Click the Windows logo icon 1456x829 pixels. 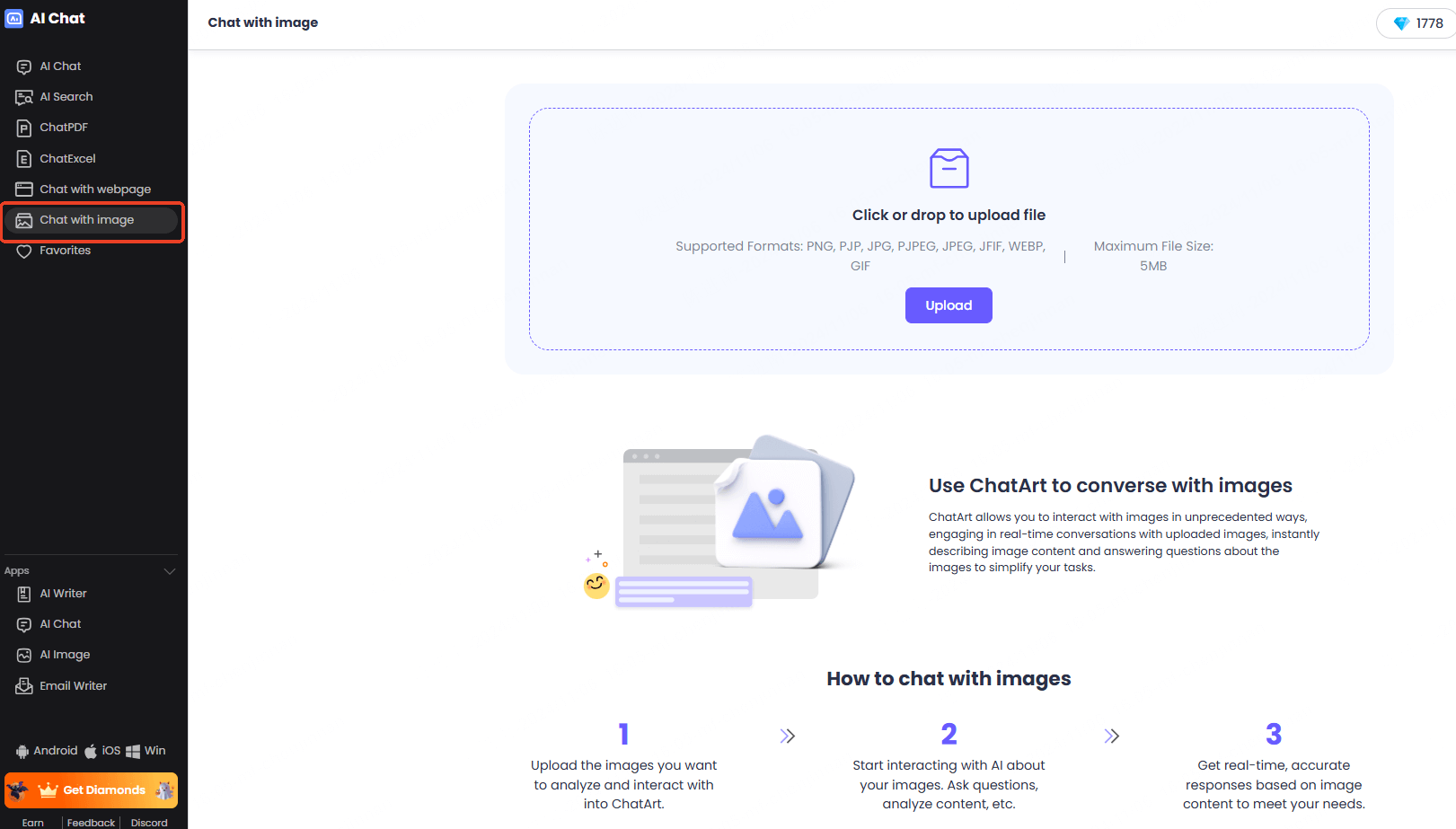[133, 752]
